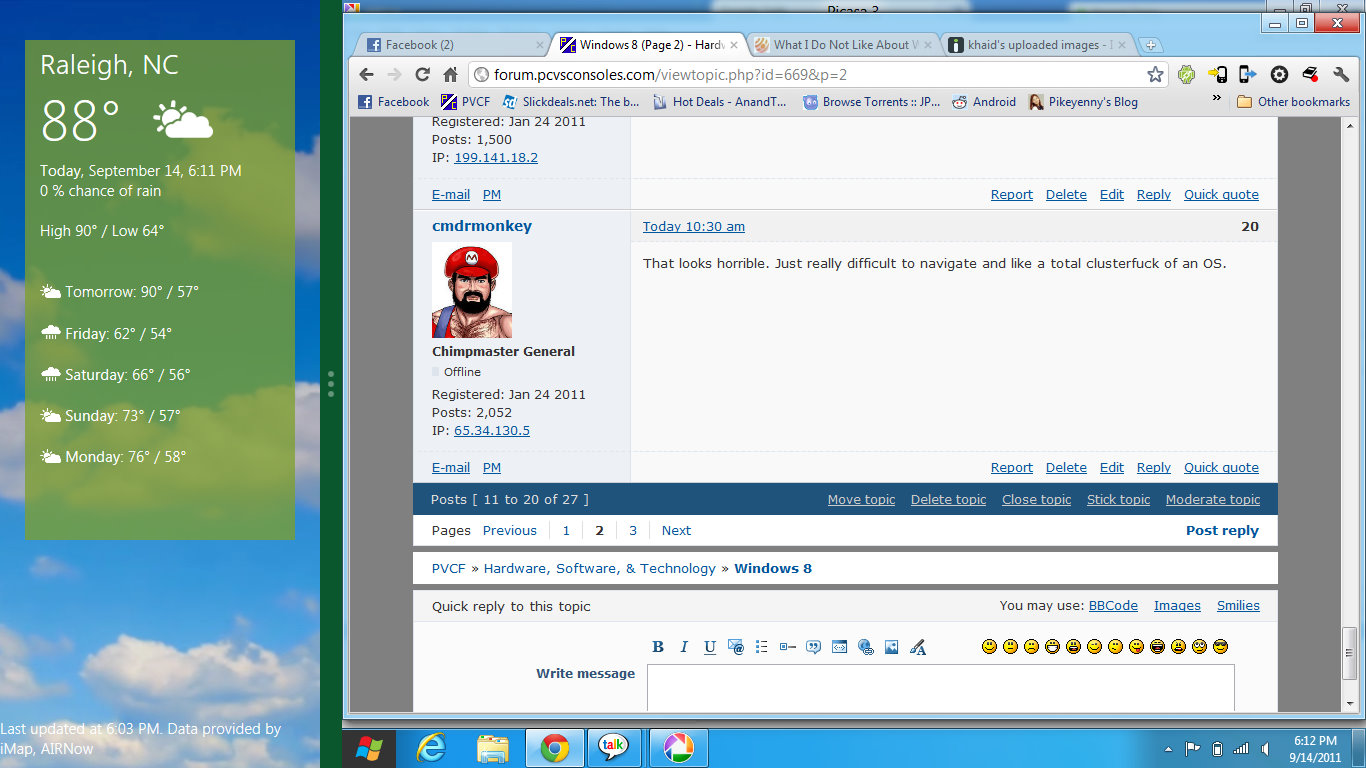Click the black book extension icon
Image resolution: width=1366 pixels, height=768 pixels.
1310,74
